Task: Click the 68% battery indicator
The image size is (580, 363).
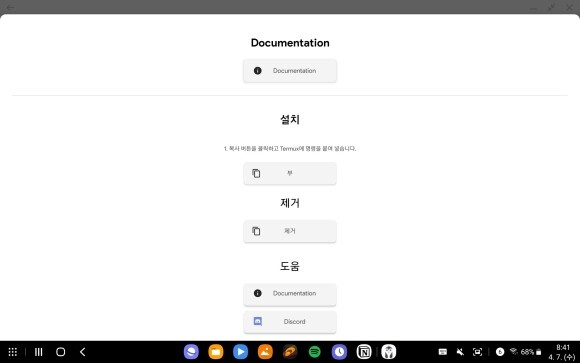Action: [531, 352]
